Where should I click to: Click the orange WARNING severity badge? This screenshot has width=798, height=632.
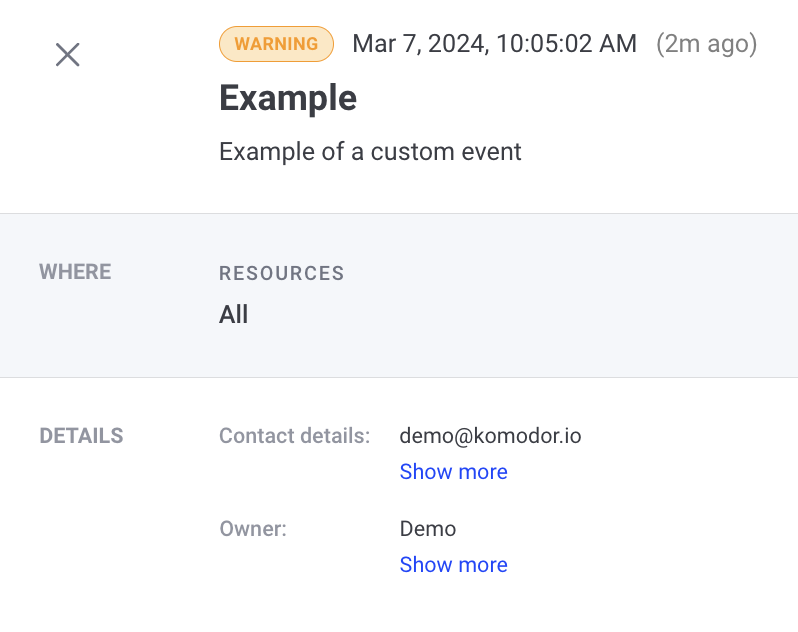(276, 44)
